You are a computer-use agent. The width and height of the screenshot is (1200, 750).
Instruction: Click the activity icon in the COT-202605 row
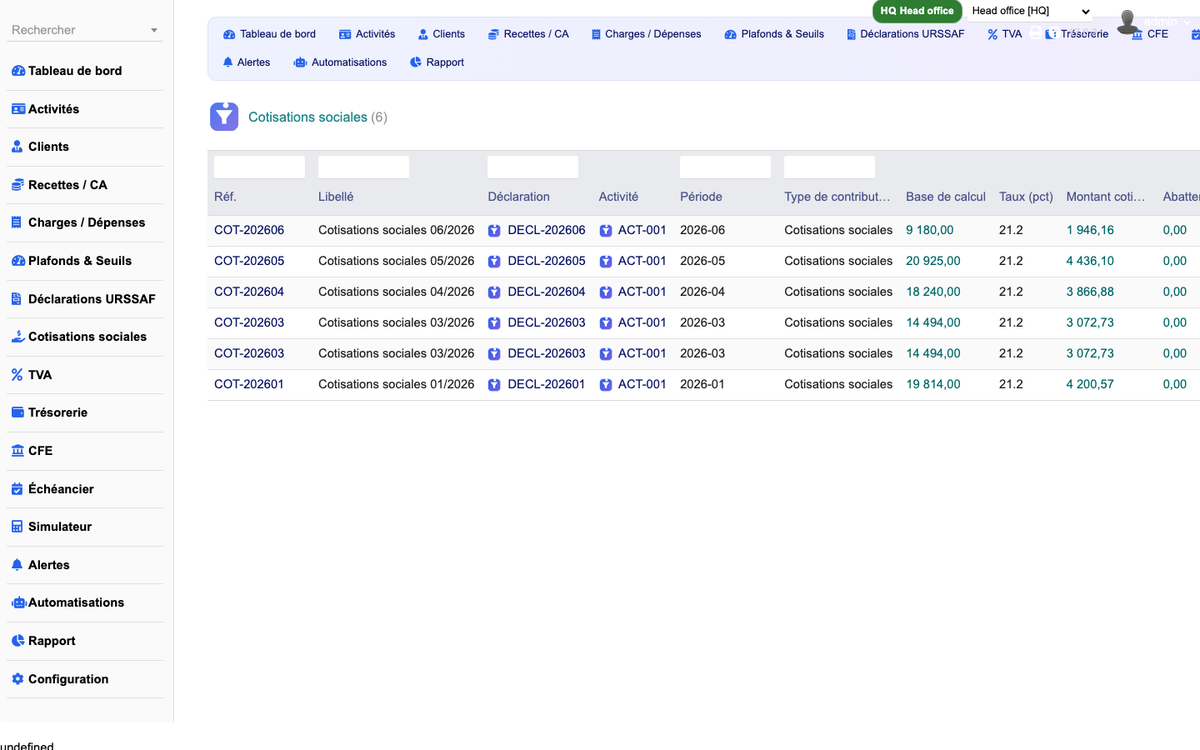(605, 261)
